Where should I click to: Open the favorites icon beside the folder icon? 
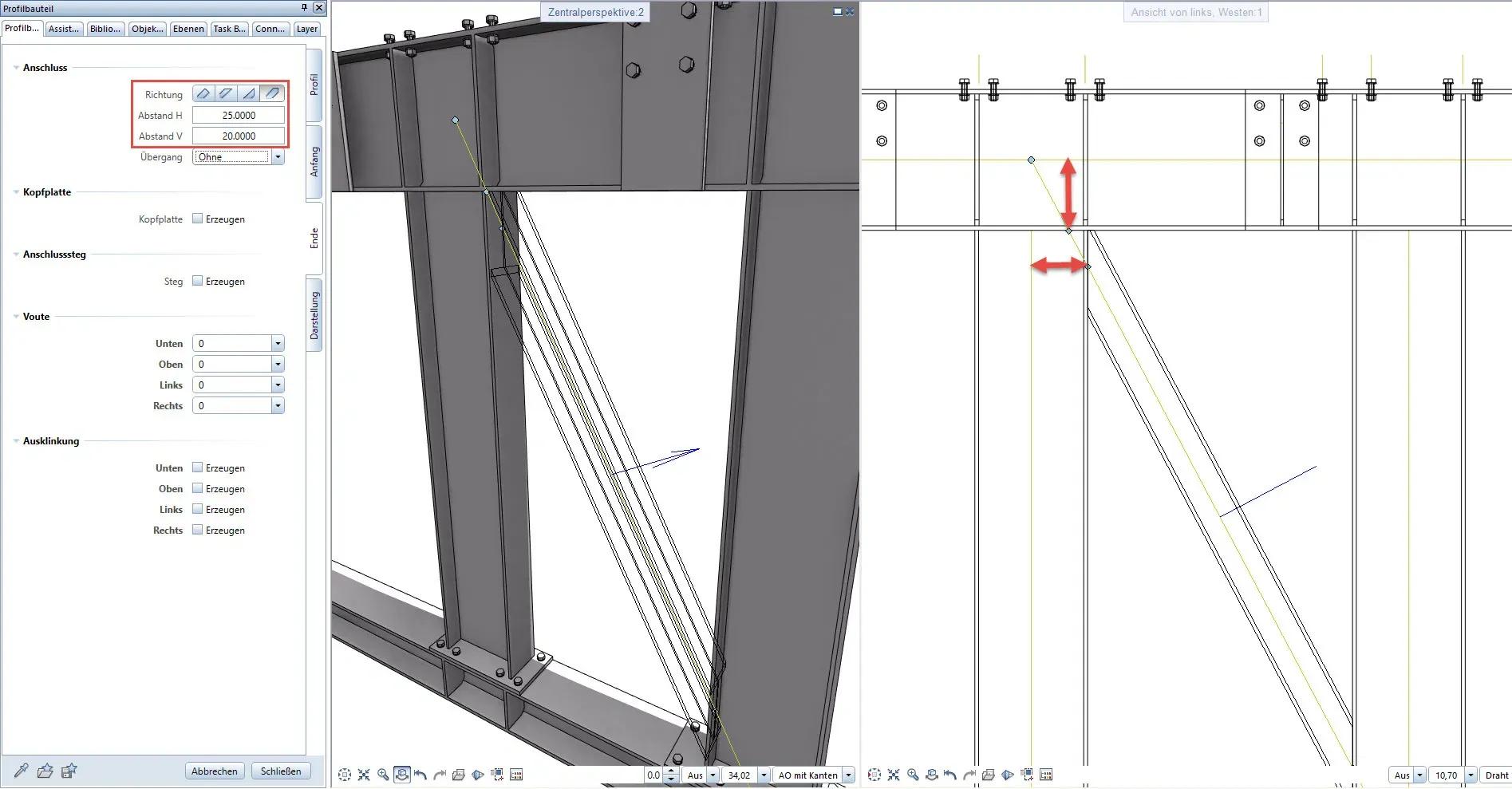click(70, 771)
